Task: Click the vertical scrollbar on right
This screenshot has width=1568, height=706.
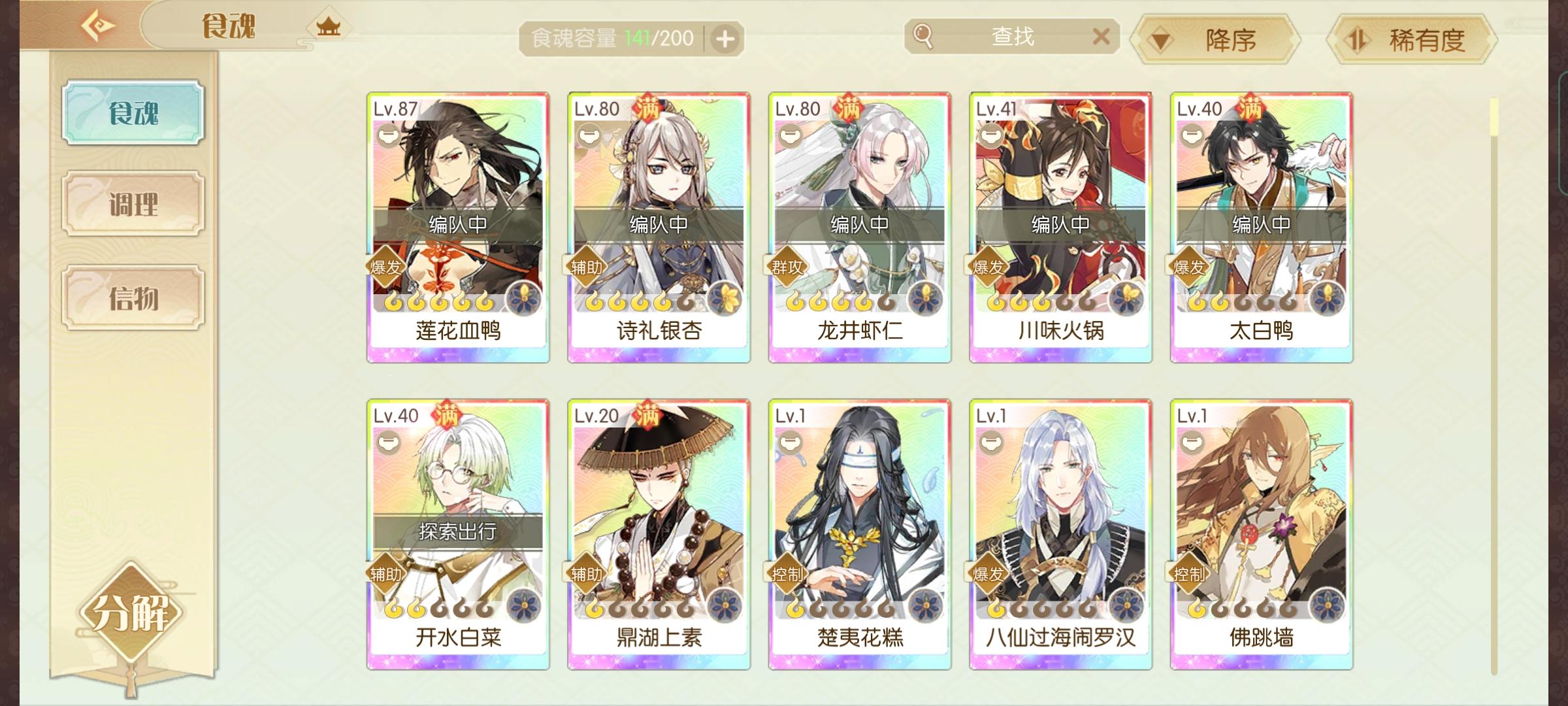Action: click(1494, 386)
